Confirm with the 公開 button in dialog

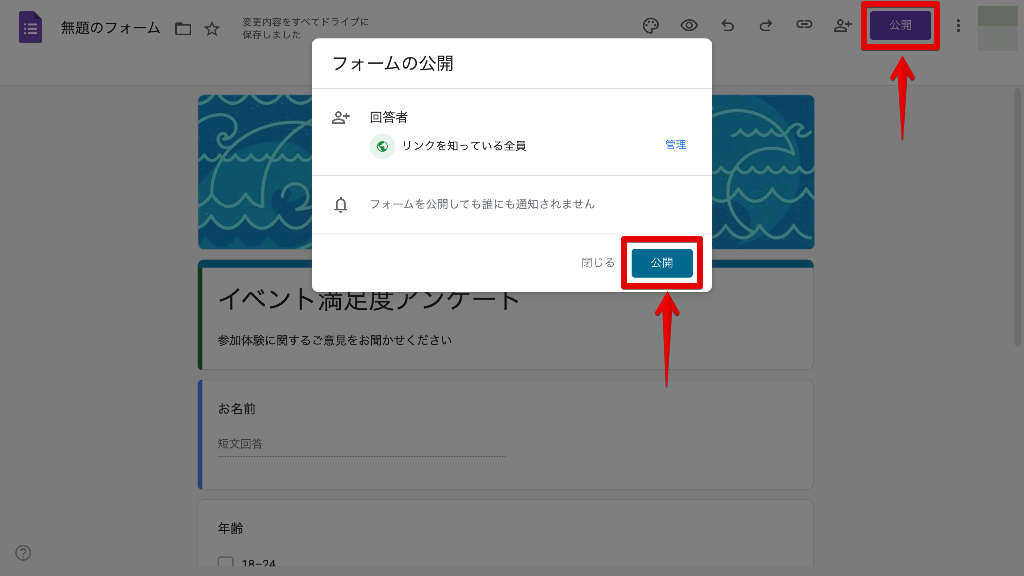(x=662, y=263)
